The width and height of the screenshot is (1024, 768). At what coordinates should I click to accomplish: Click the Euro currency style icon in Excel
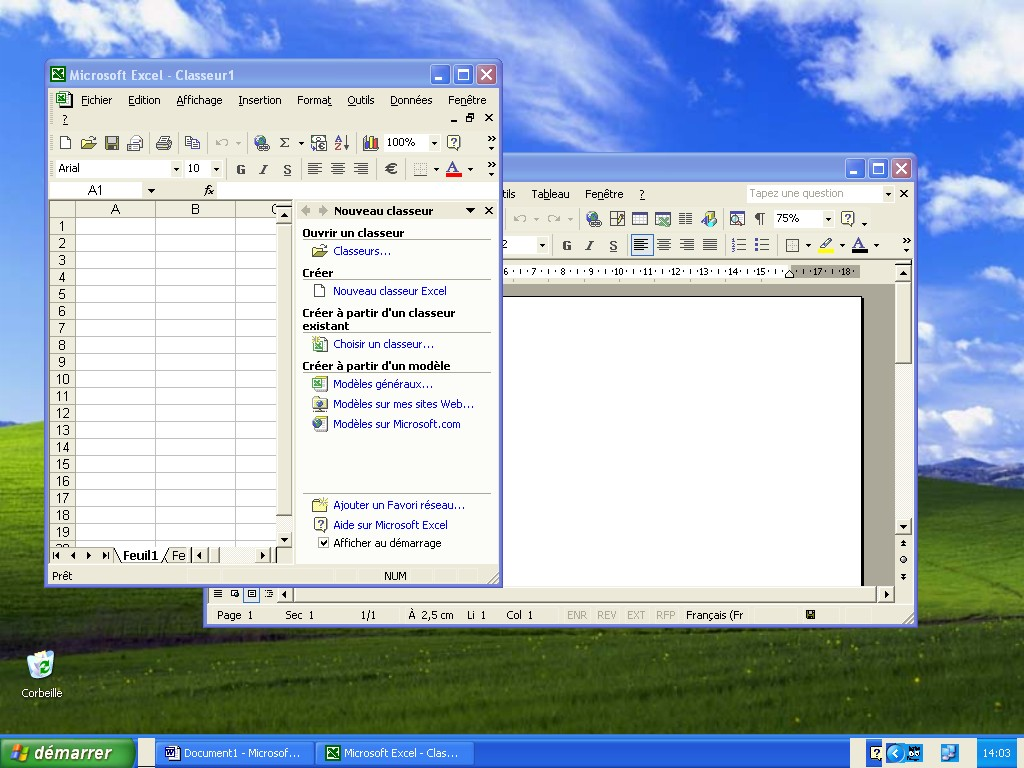click(x=391, y=168)
